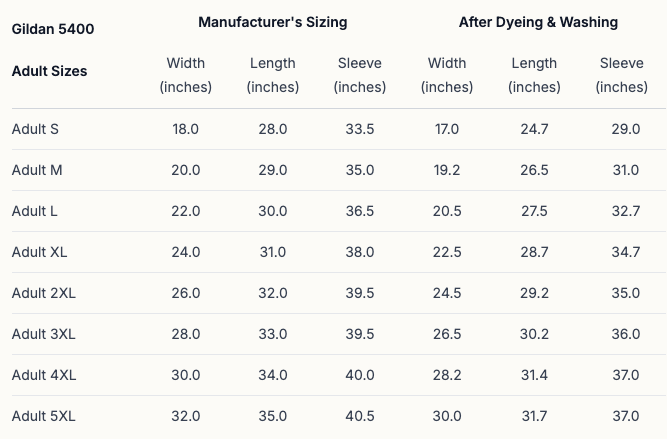Select the Adult XL row label
The width and height of the screenshot is (667, 439).
click(x=39, y=252)
